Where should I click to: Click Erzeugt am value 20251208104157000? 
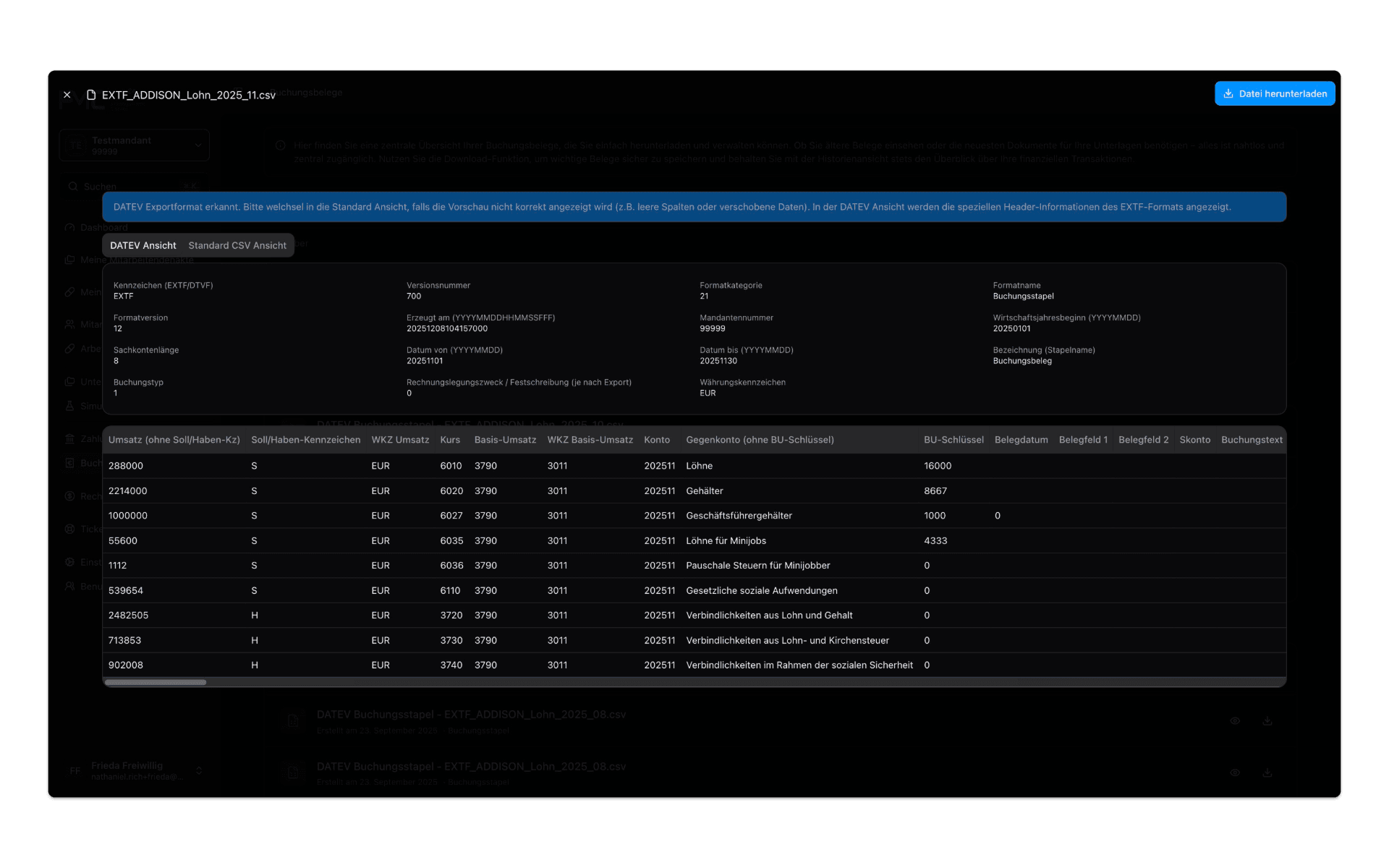pyautogui.click(x=447, y=328)
